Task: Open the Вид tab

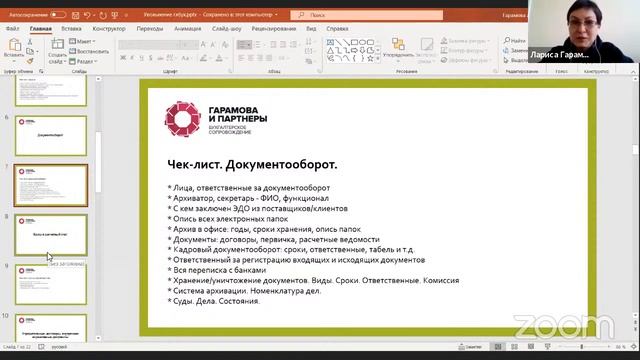Action: point(311,29)
